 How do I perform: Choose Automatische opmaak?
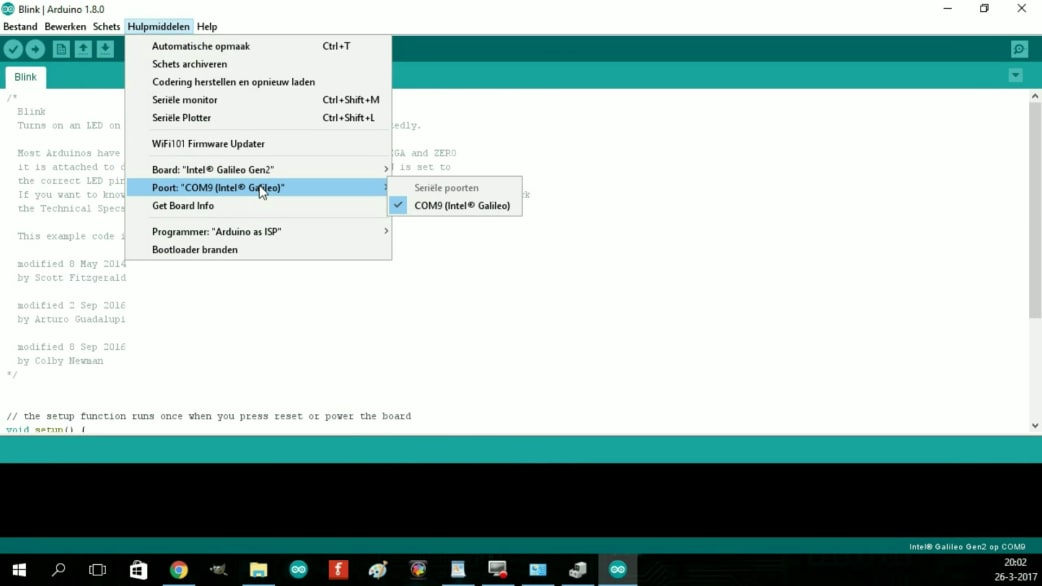pyautogui.click(x=259, y=46)
